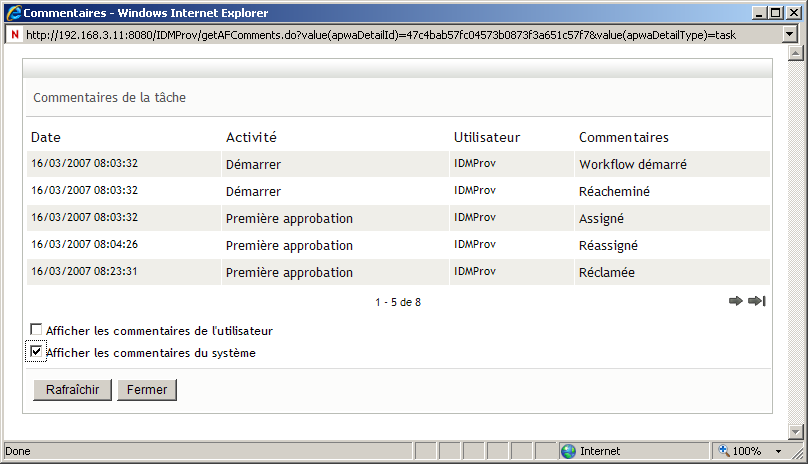Click the Internet Explorer title bar icon
The width and height of the screenshot is (808, 464).
(12, 14)
